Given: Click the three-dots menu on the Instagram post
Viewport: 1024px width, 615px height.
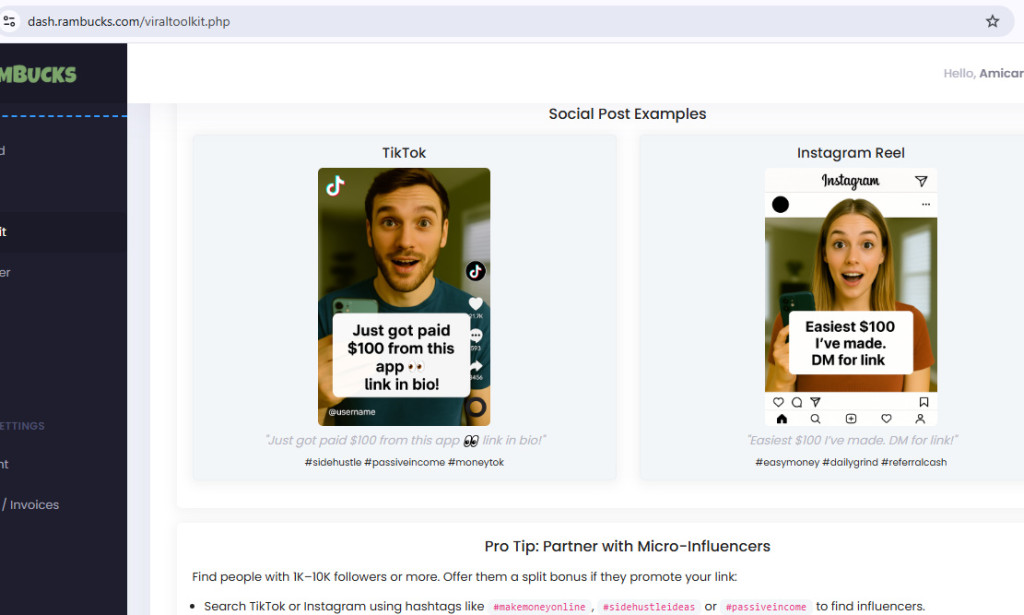Looking at the screenshot, I should click(925, 204).
